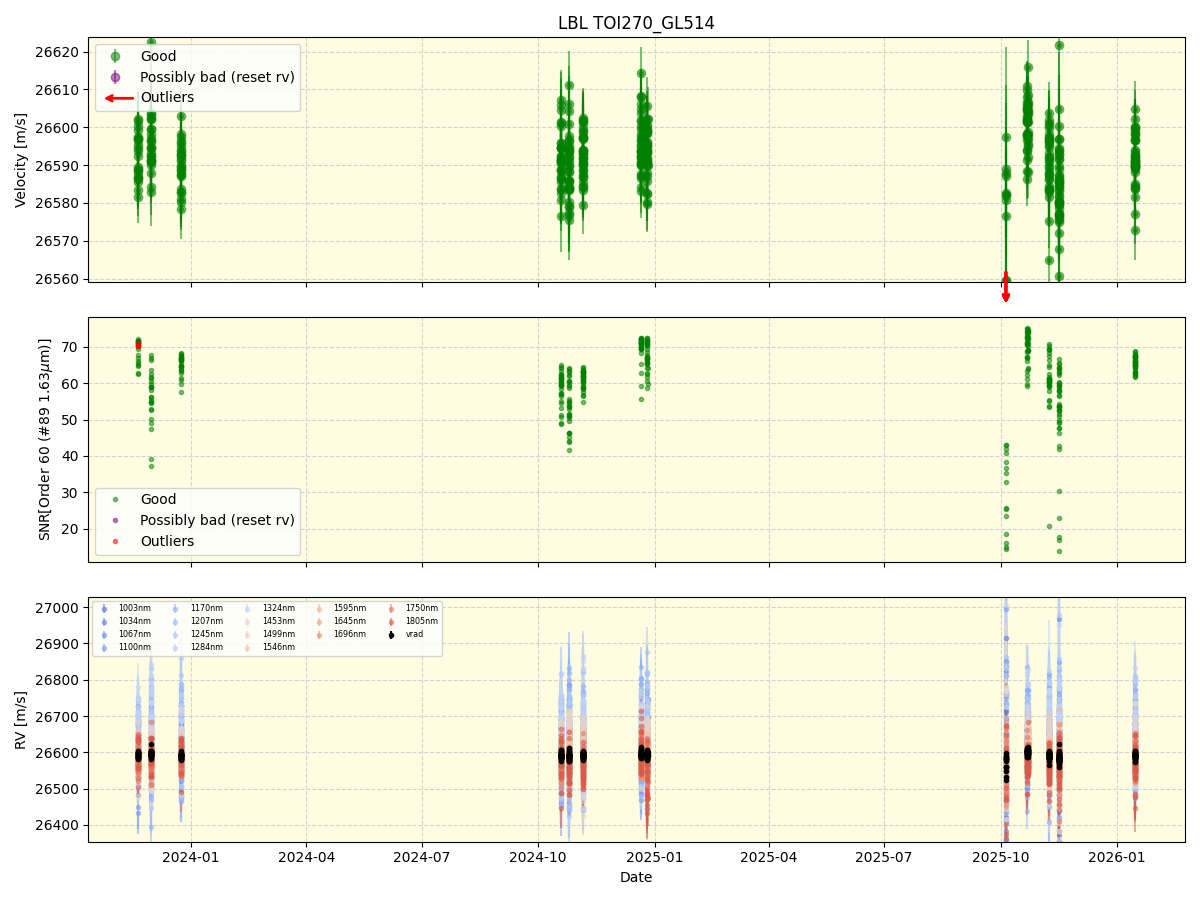Select the 1207nm legend entry

(207, 621)
